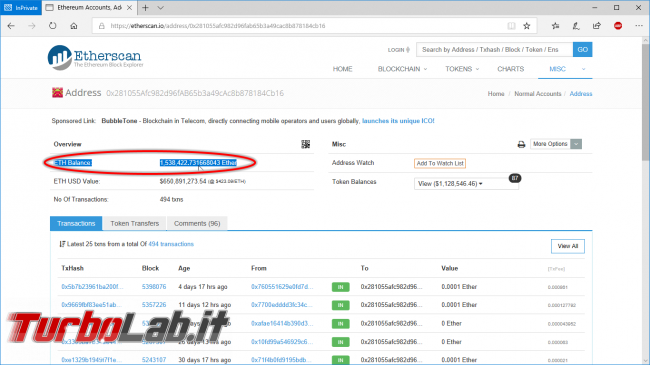Image resolution: width=650 pixels, height=365 pixels.
Task: Close the Ethereum Accounts tab
Action: [129, 7]
